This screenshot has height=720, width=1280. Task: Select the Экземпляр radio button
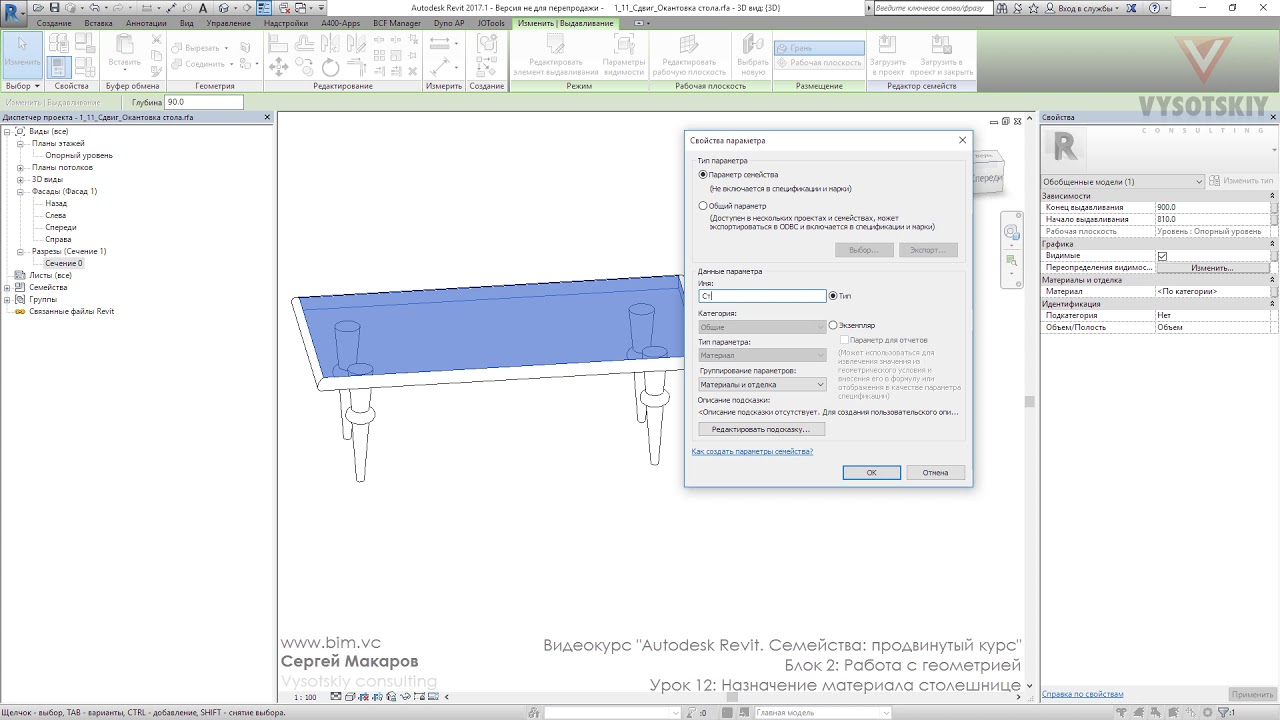pos(833,325)
